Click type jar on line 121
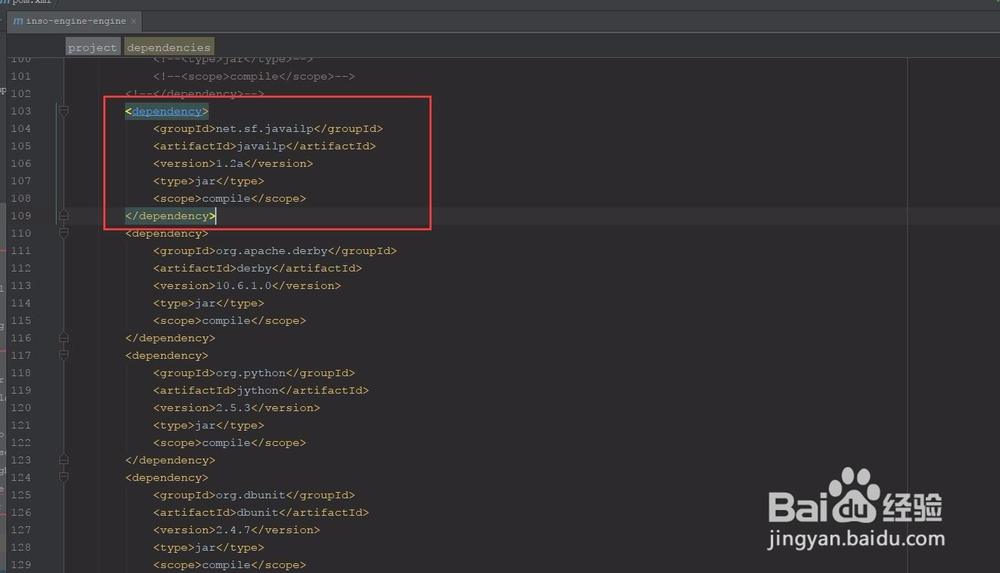Image resolution: width=1000 pixels, height=573 pixels. (x=208, y=425)
